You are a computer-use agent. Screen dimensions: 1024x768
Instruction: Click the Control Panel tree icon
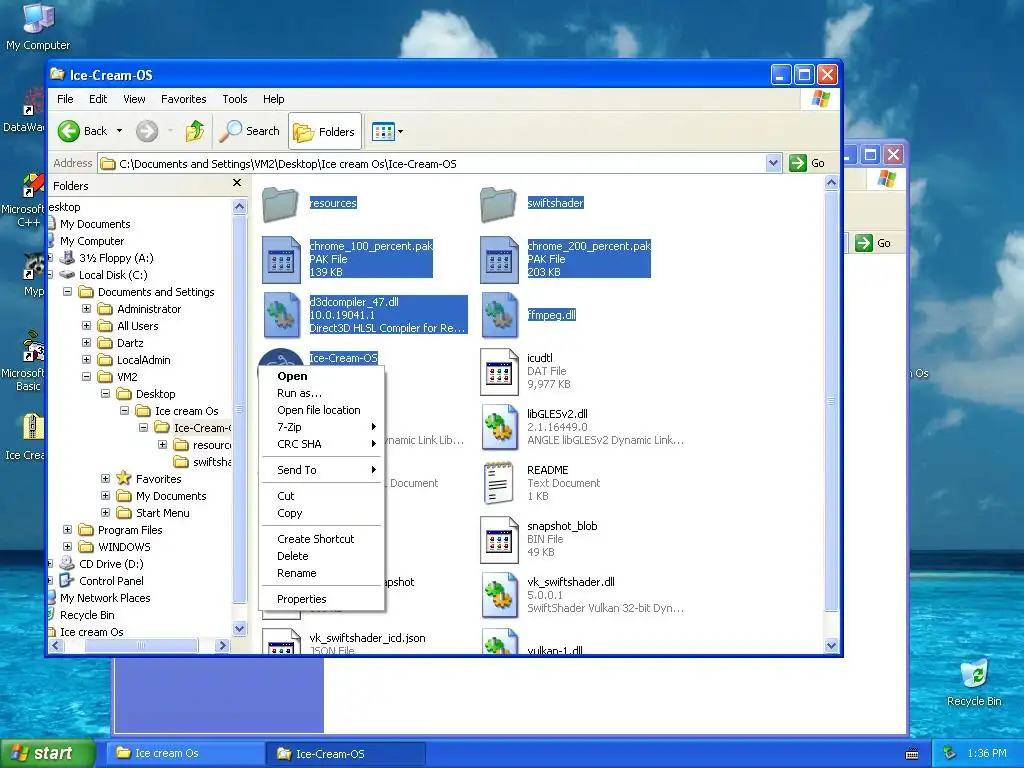tap(67, 581)
